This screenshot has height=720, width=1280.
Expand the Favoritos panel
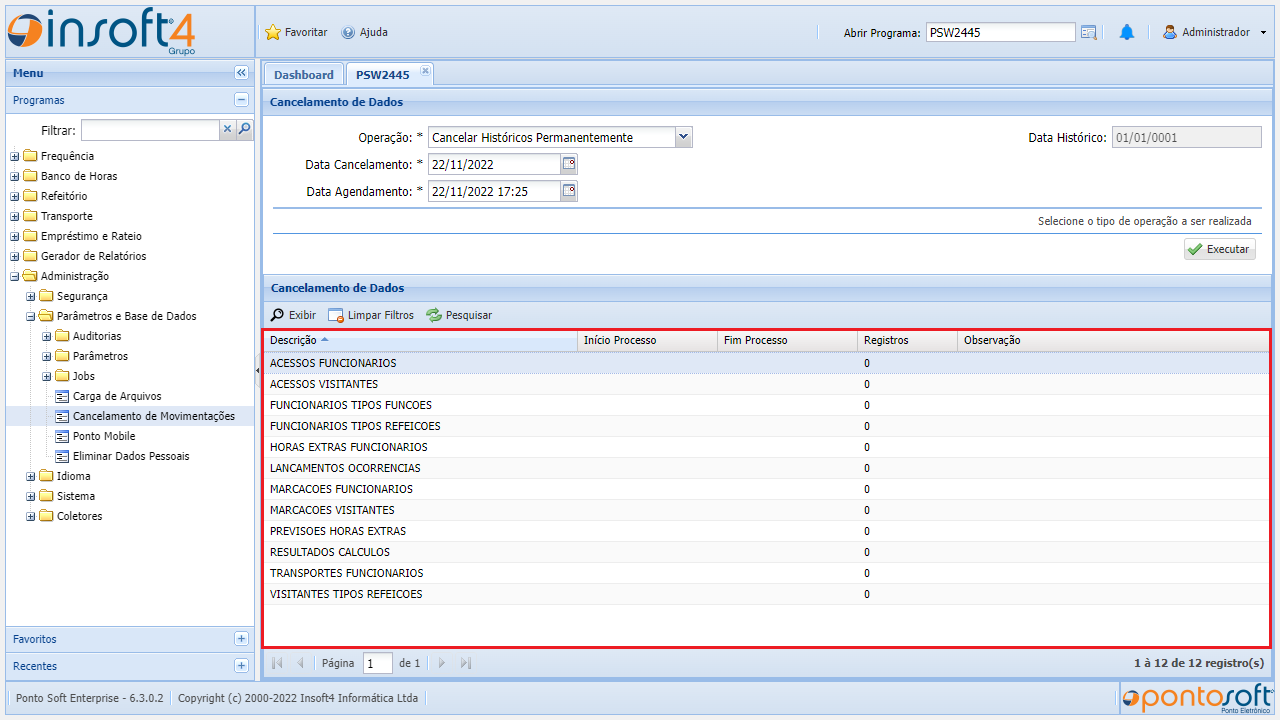pyautogui.click(x=241, y=639)
